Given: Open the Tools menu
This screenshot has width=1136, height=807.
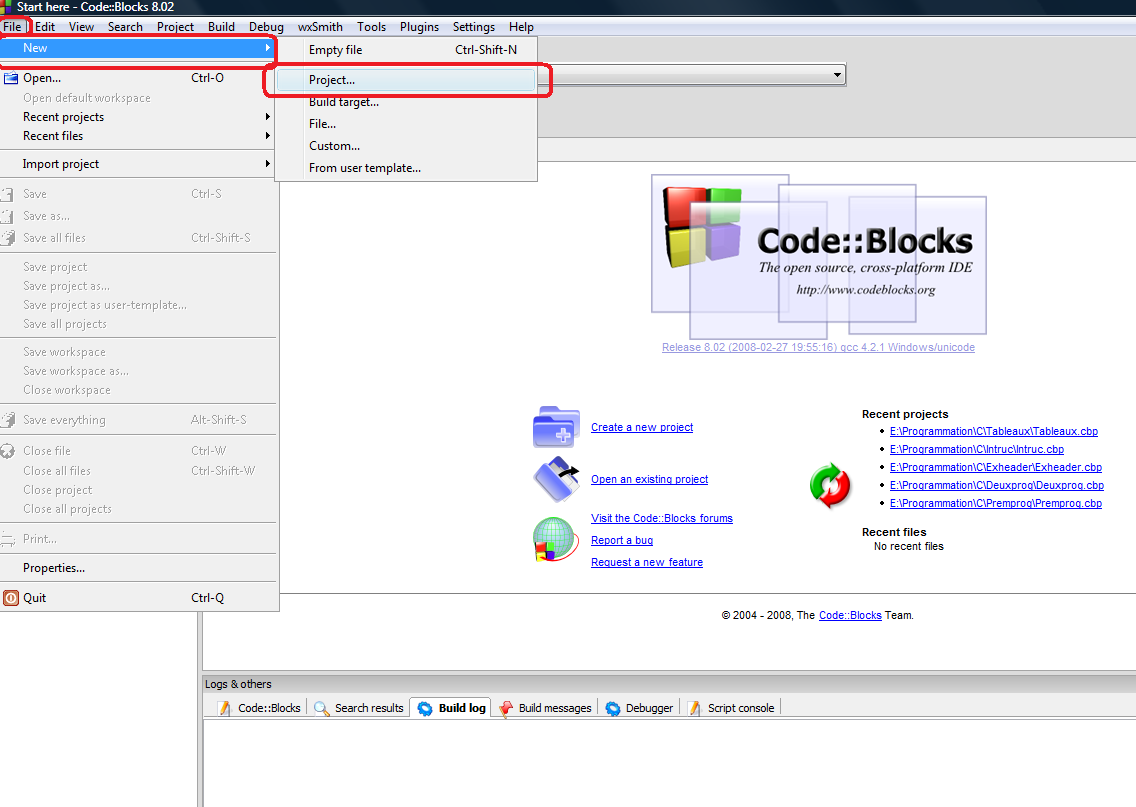Looking at the screenshot, I should [x=371, y=27].
